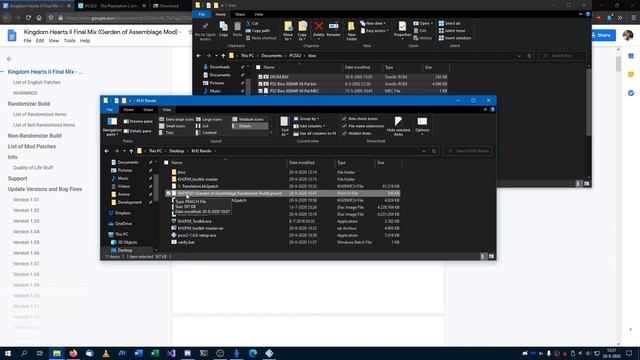Open Options dropdown in View ribbon
This screenshot has height=360, width=640.
(x=422, y=125)
